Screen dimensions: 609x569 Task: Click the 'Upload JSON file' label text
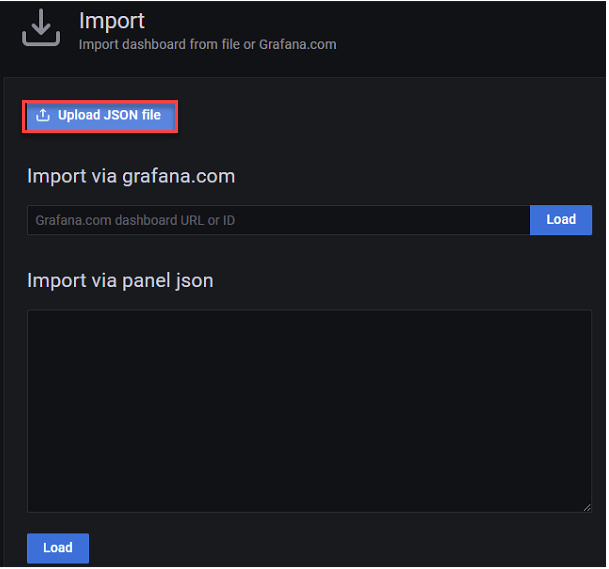(x=109, y=116)
